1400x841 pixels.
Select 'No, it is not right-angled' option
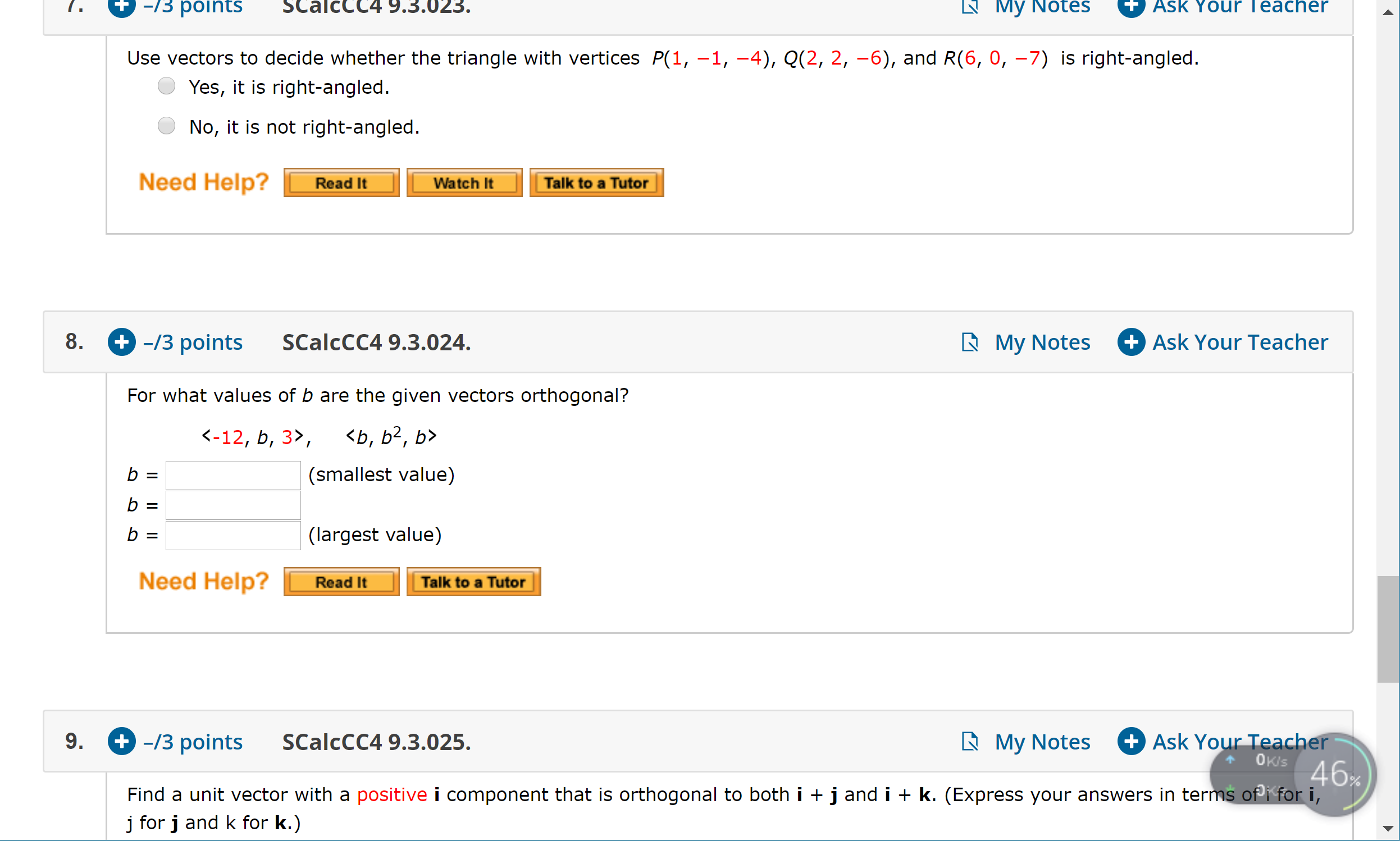tap(166, 126)
